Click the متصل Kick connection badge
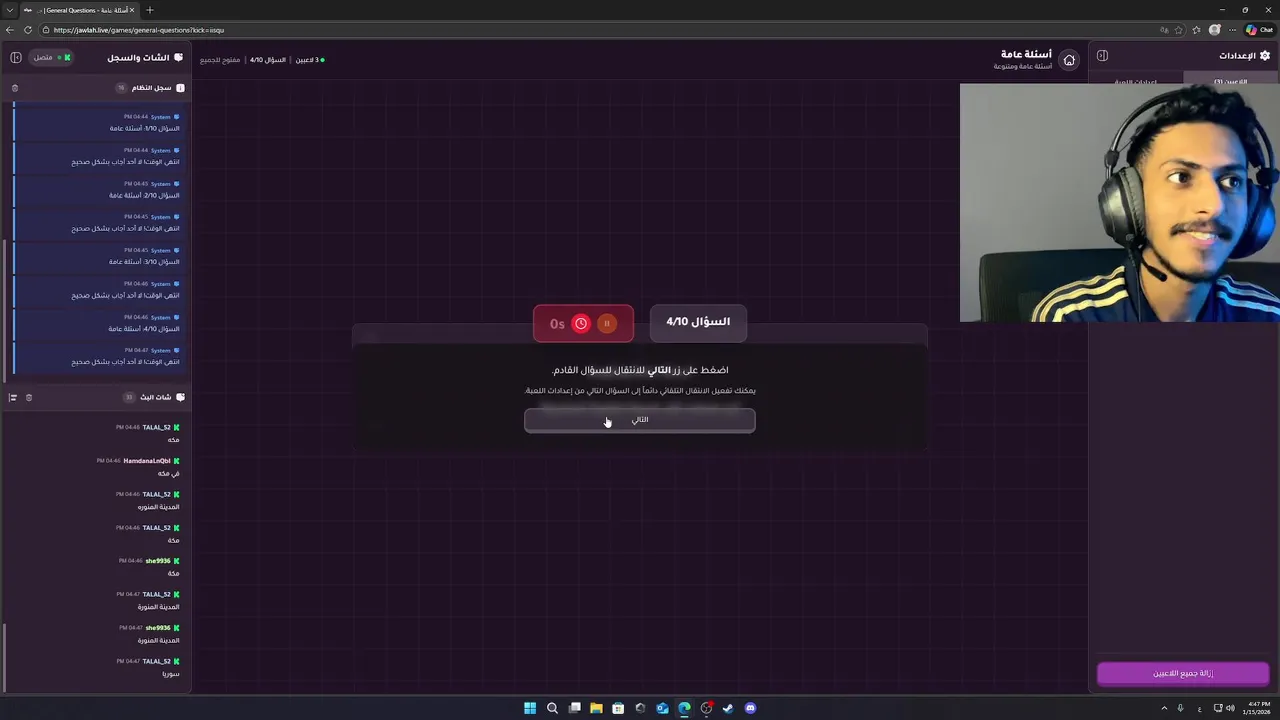The height and width of the screenshot is (720, 1280). pyautogui.click(x=52, y=57)
